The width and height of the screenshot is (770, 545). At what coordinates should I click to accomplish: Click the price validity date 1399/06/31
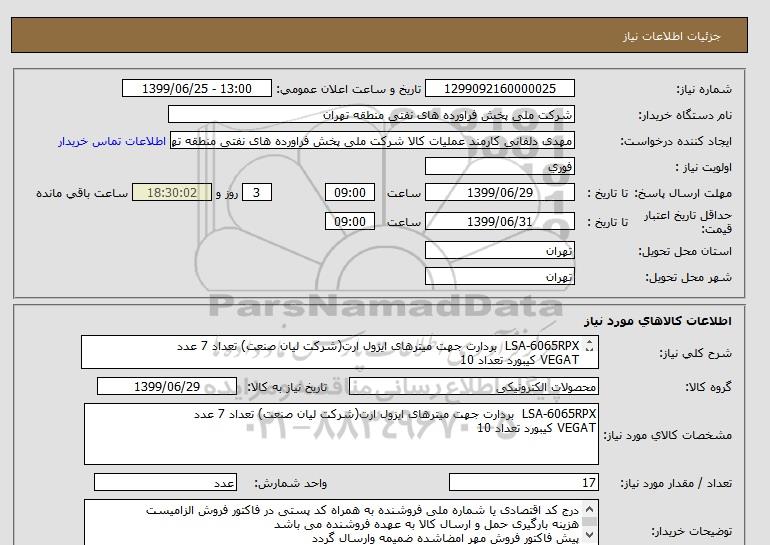pos(499,221)
